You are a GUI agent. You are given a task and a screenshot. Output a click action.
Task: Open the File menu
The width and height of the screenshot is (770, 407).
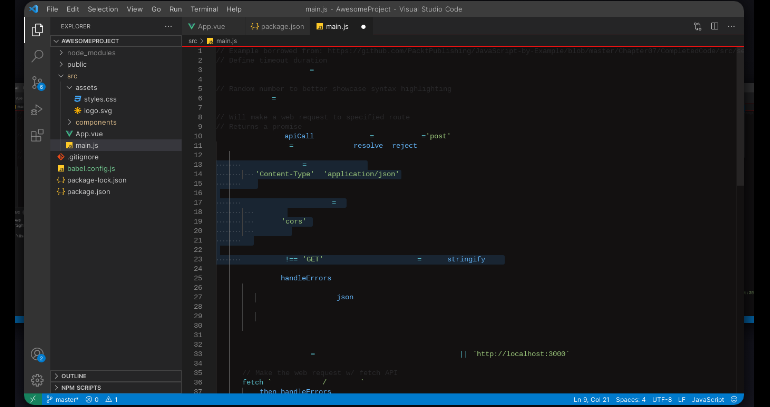[52, 9]
